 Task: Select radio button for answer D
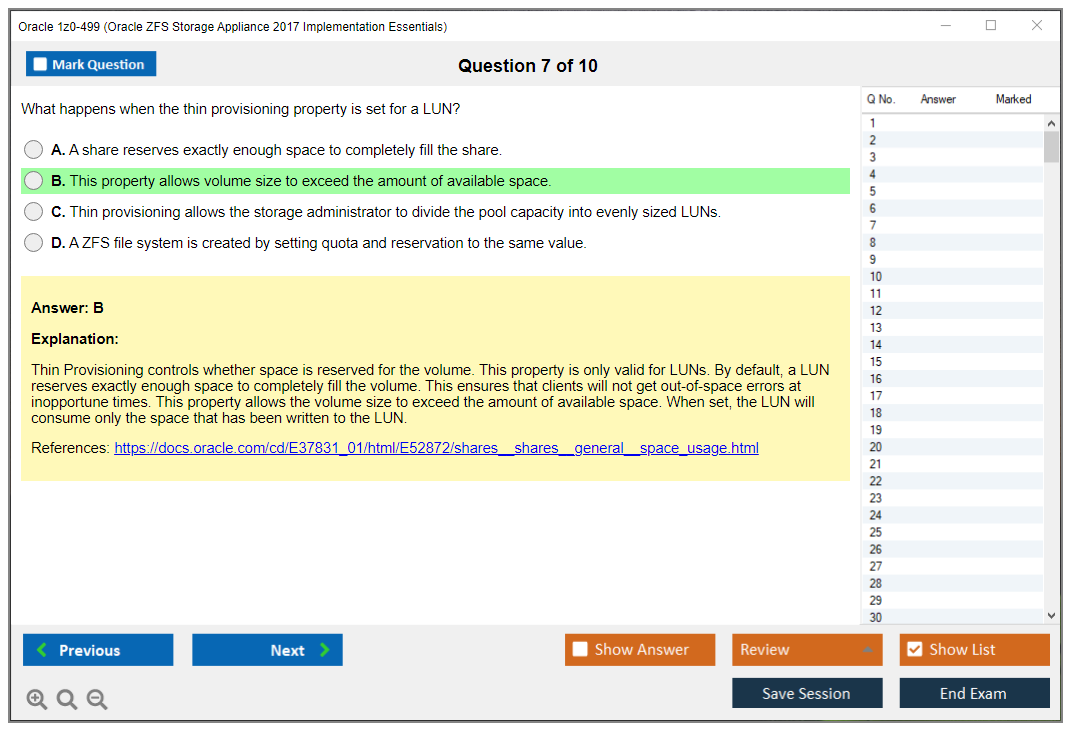(x=33, y=242)
